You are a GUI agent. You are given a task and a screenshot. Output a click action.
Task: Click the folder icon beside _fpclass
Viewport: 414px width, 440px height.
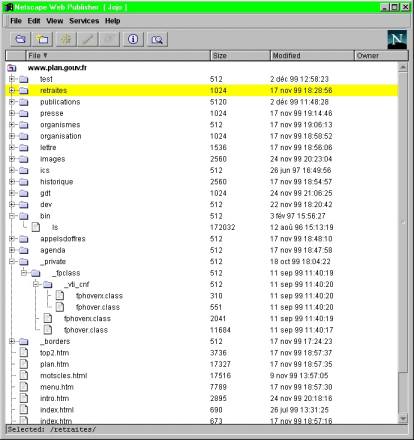pos(36,273)
